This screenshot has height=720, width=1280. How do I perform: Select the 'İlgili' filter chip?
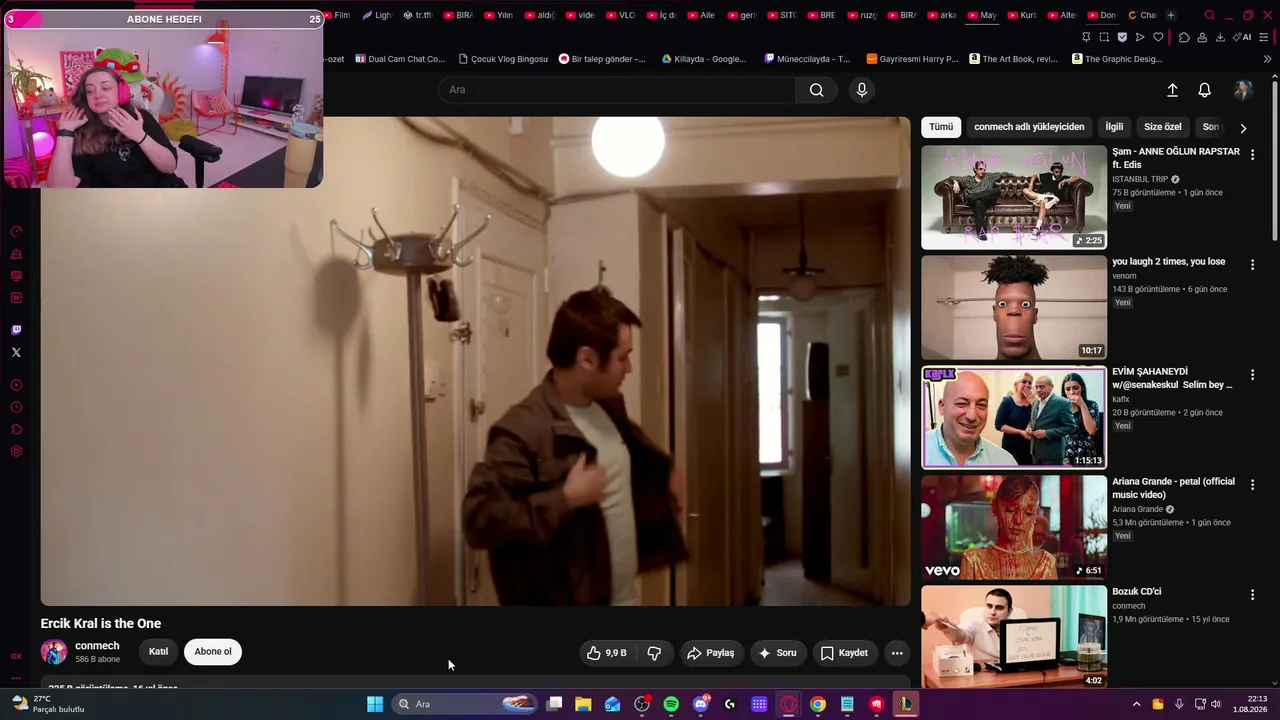pyautogui.click(x=1114, y=127)
